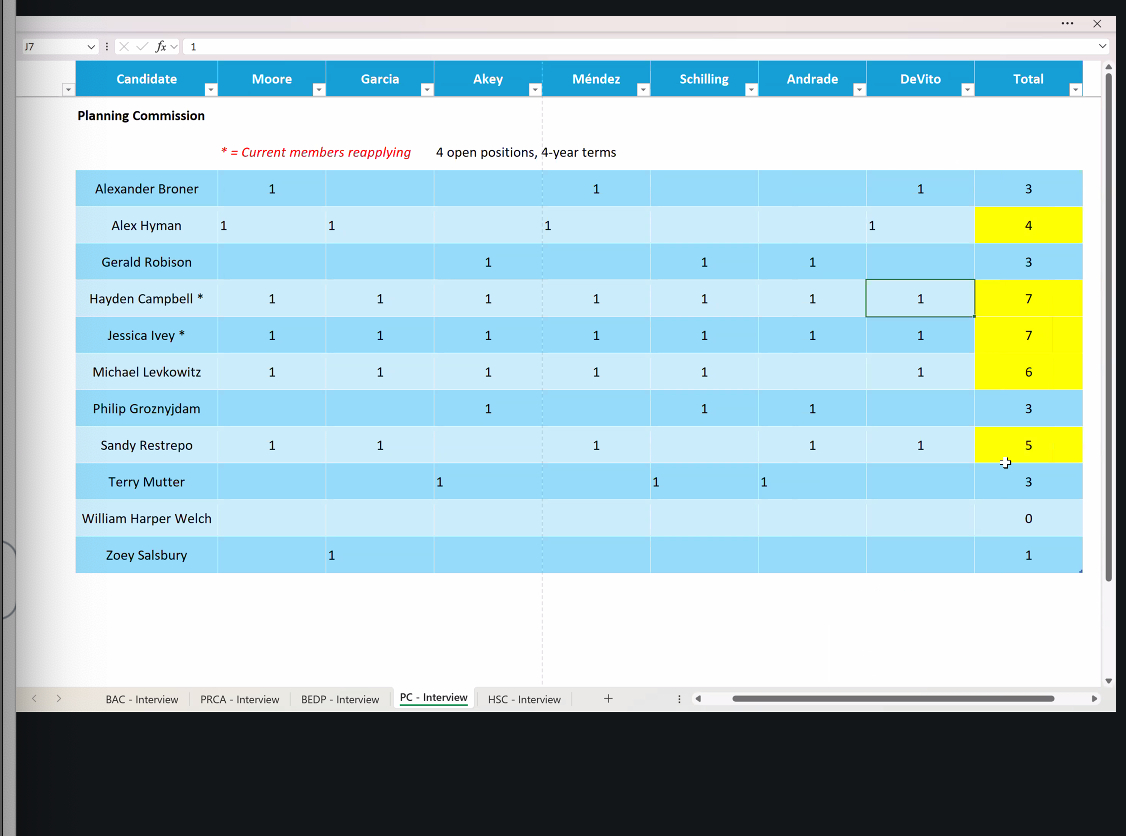Select the William Harper Welch name cell
Screen dimensions: 1126x836
147,519
